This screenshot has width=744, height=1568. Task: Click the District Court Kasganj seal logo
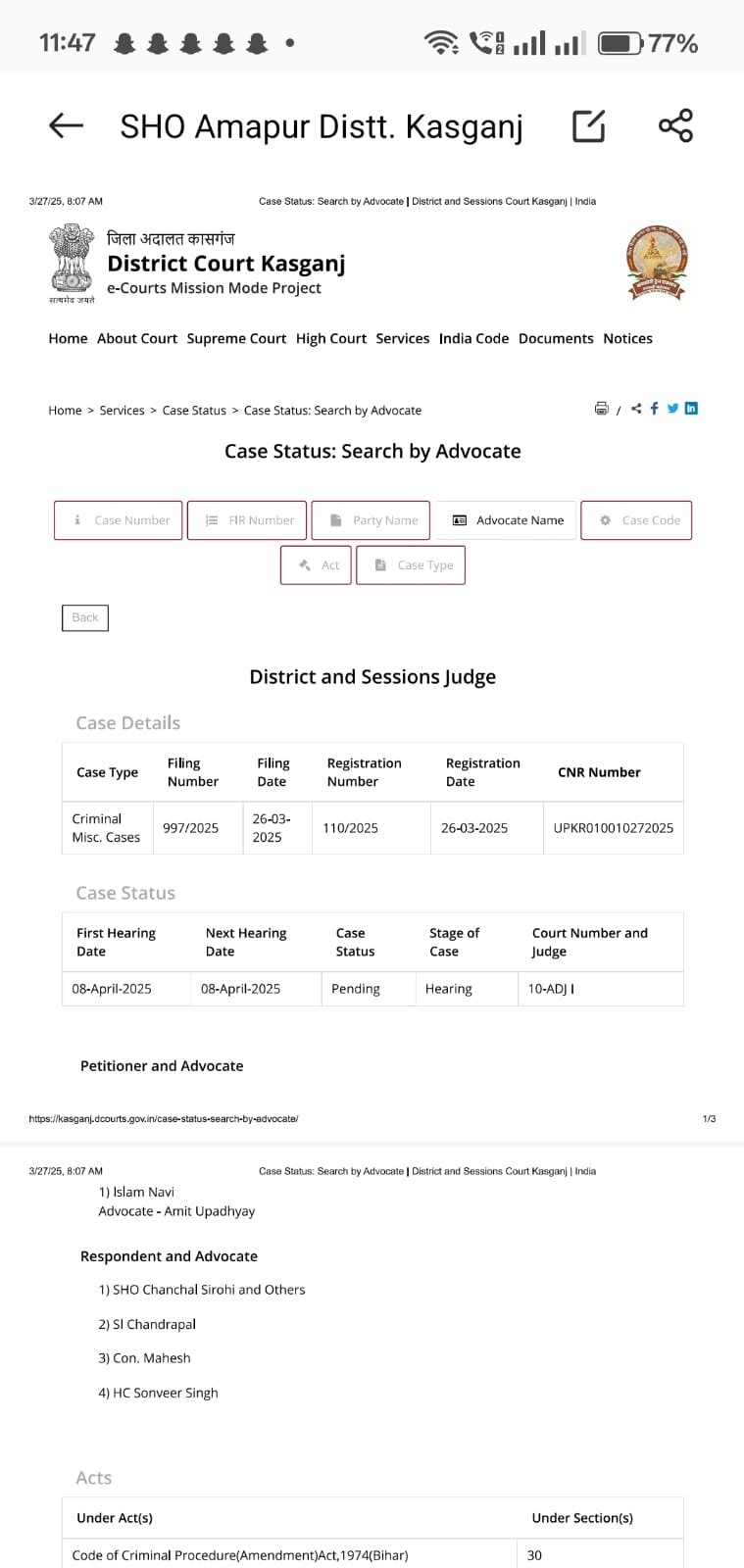pyautogui.click(x=657, y=261)
